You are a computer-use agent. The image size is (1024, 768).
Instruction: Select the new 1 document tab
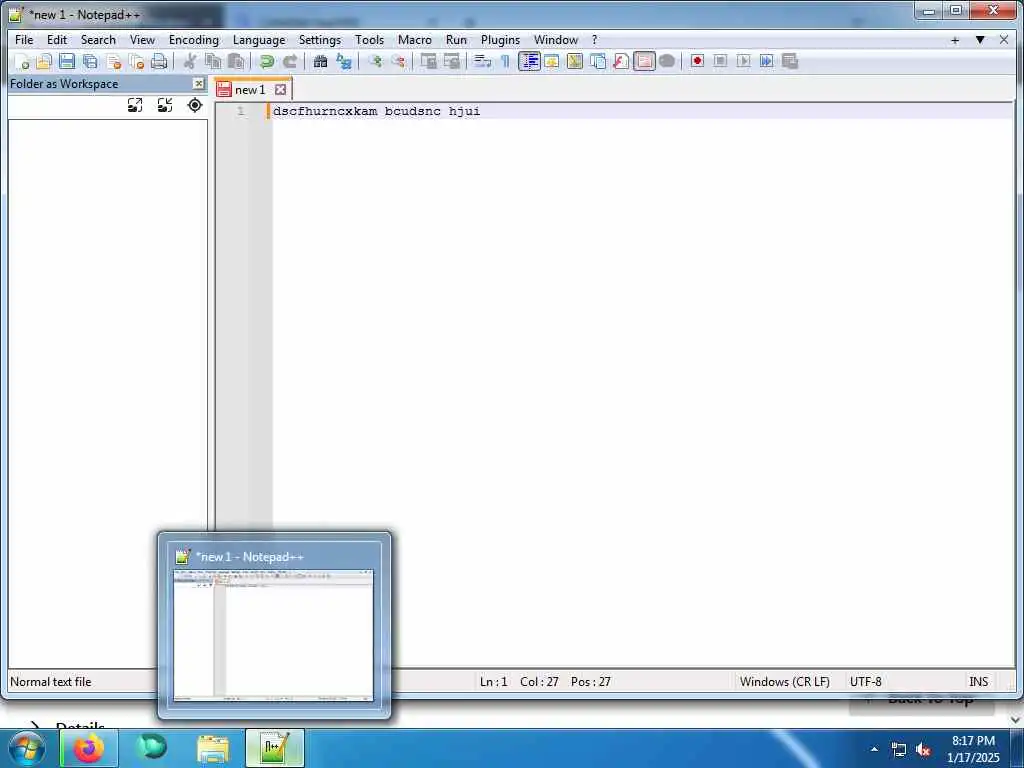(249, 89)
